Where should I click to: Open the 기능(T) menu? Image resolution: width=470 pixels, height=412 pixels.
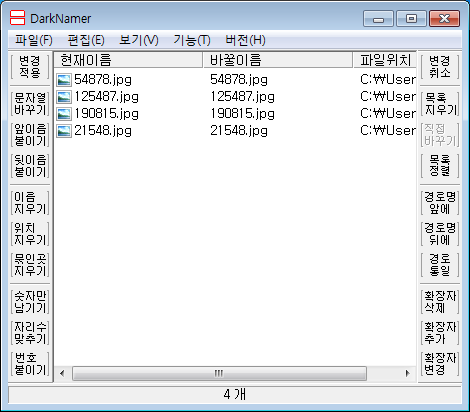click(x=192, y=40)
